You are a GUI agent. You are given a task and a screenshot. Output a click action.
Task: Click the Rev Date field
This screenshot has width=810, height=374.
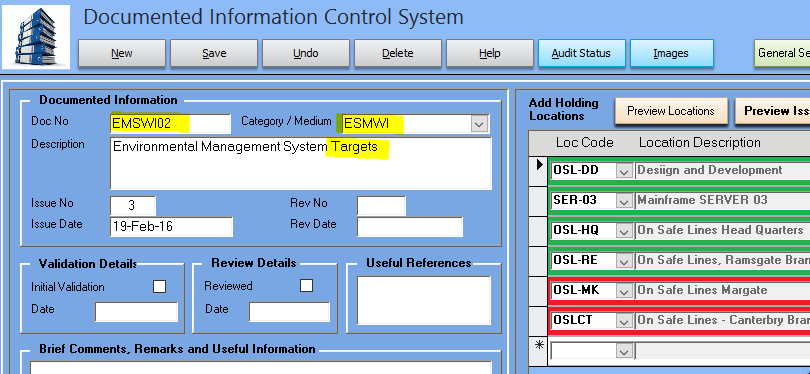410,227
